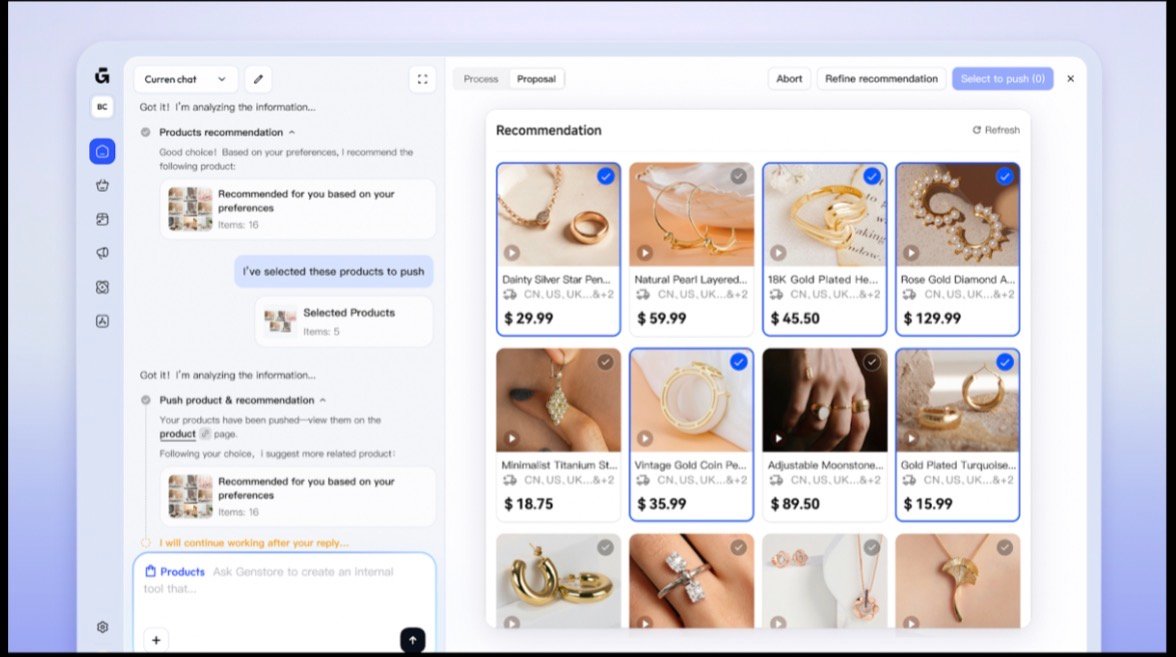Collapse the Products recommendation section
This screenshot has height=657, width=1176.
292,132
